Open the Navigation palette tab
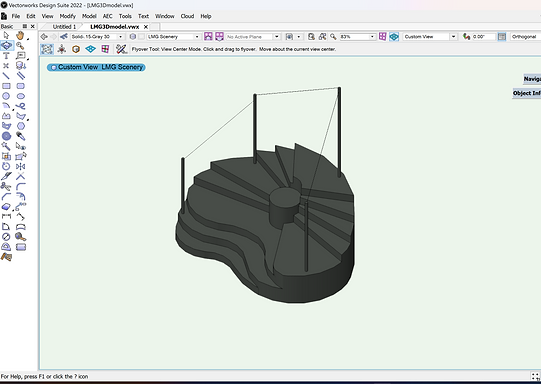Screen dimensions: 541x384 [532, 79]
